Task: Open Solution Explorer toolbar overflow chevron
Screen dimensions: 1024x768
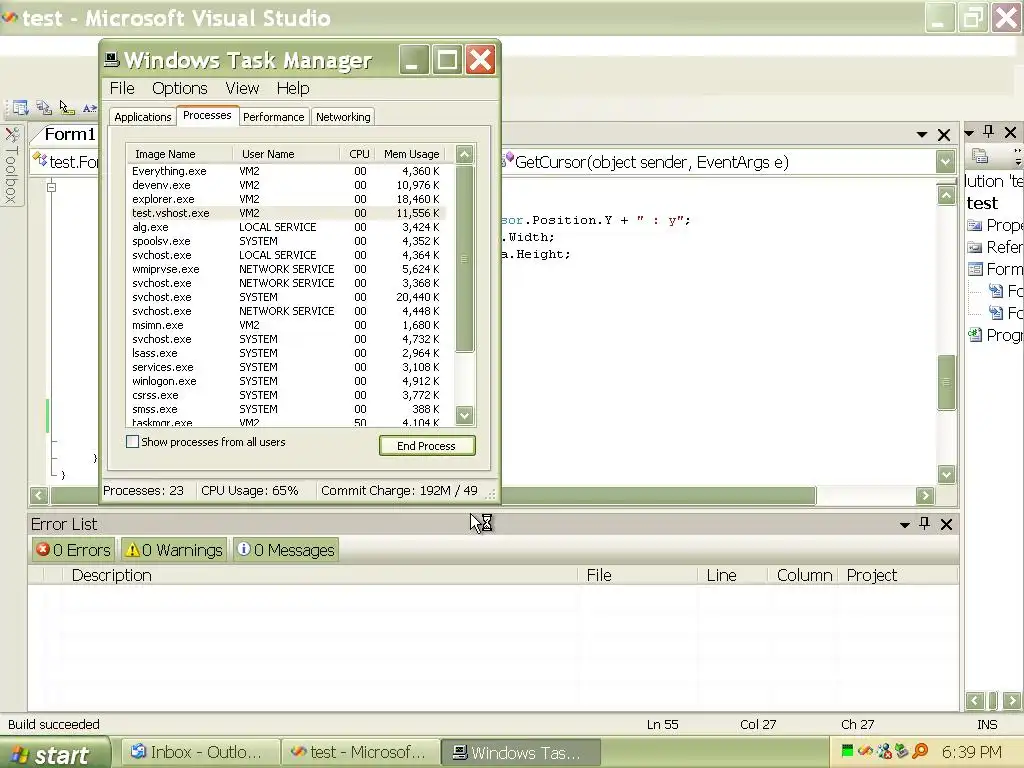Action: pos(1017,157)
